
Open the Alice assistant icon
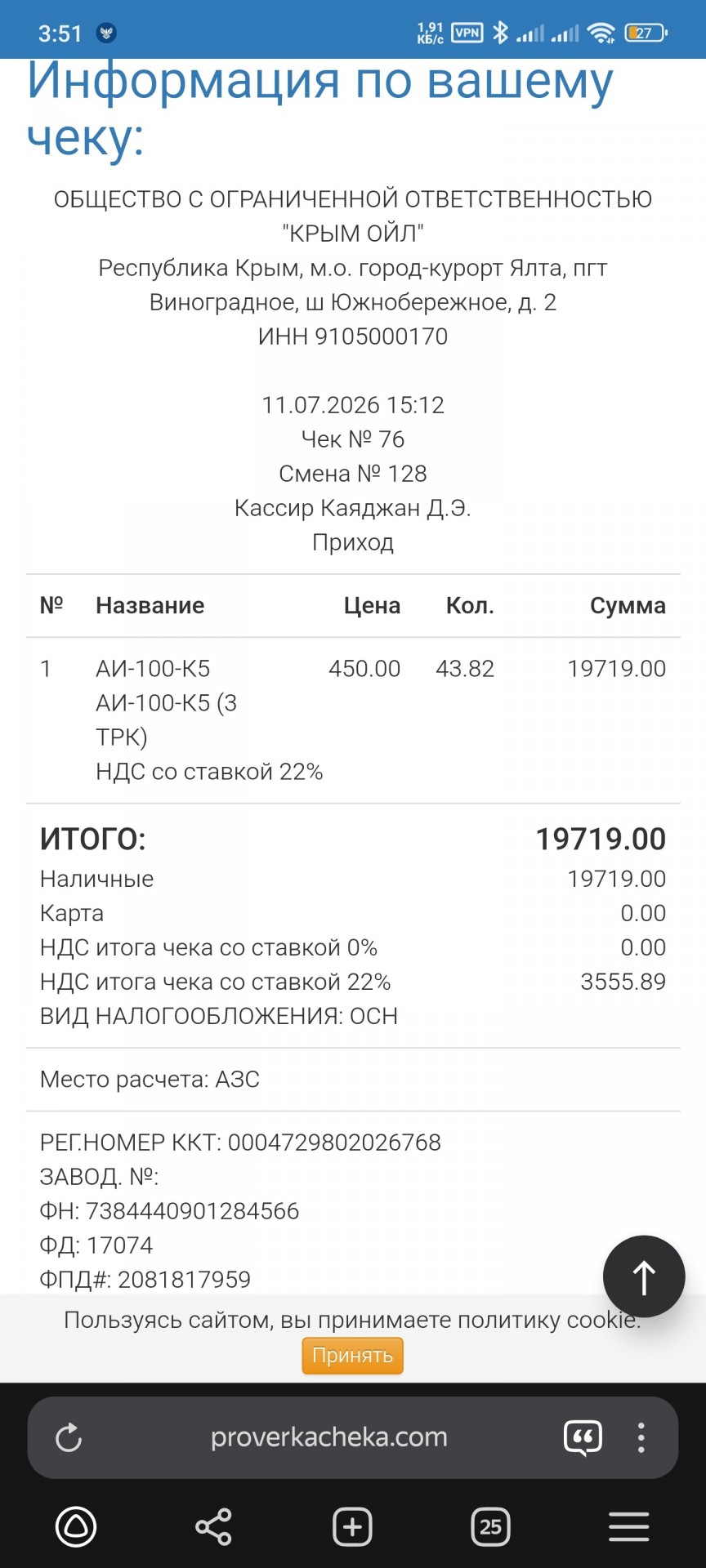76,1526
